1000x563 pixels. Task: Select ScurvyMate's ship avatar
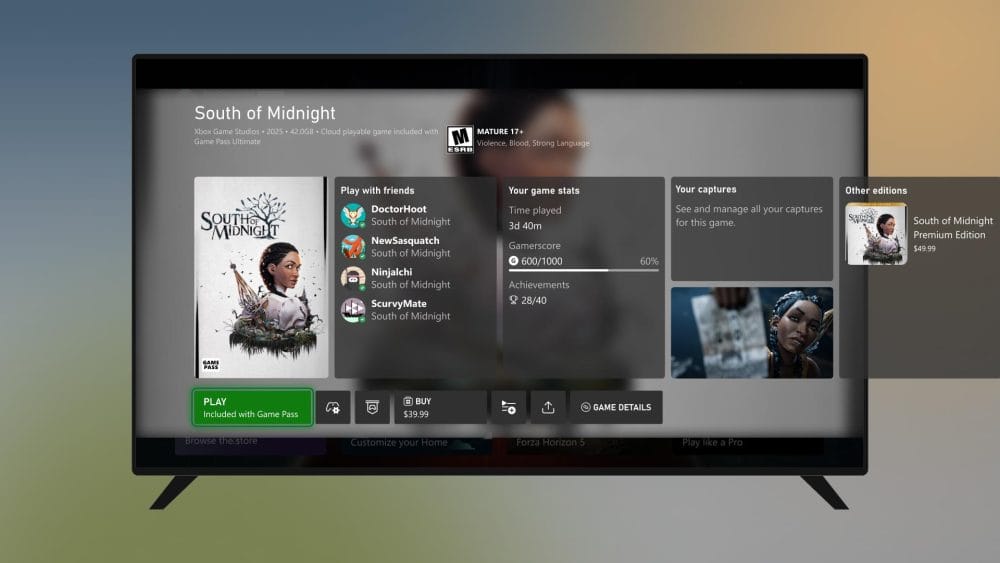point(353,310)
